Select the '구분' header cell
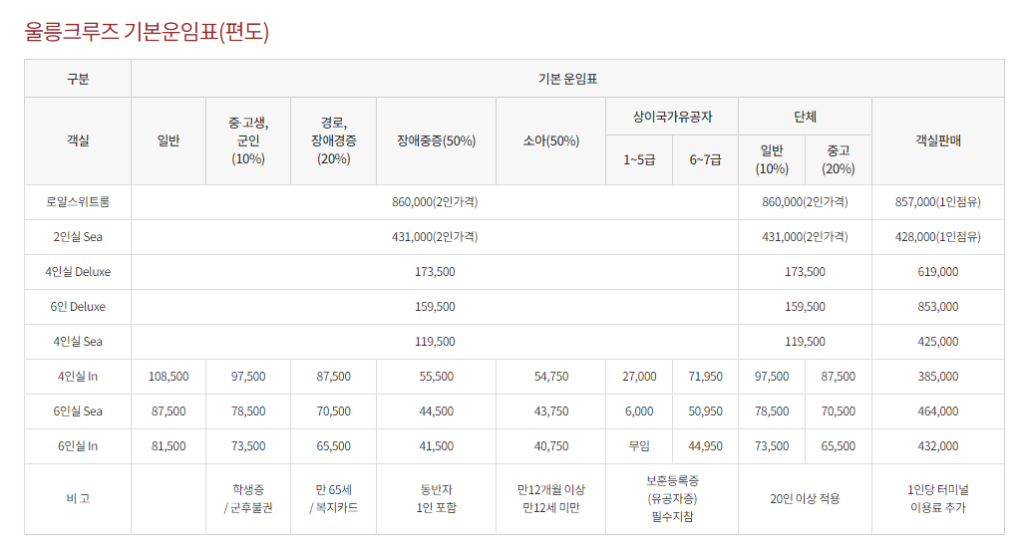The width and height of the screenshot is (1024, 547). [78, 79]
